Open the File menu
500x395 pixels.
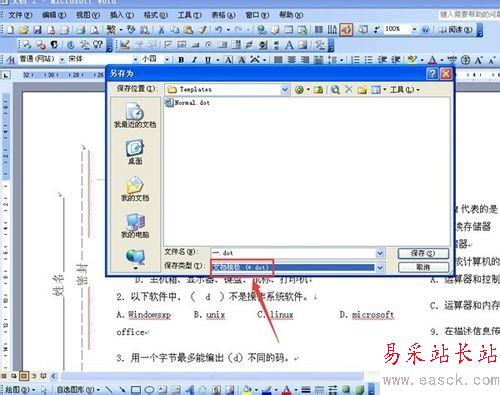(20, 15)
